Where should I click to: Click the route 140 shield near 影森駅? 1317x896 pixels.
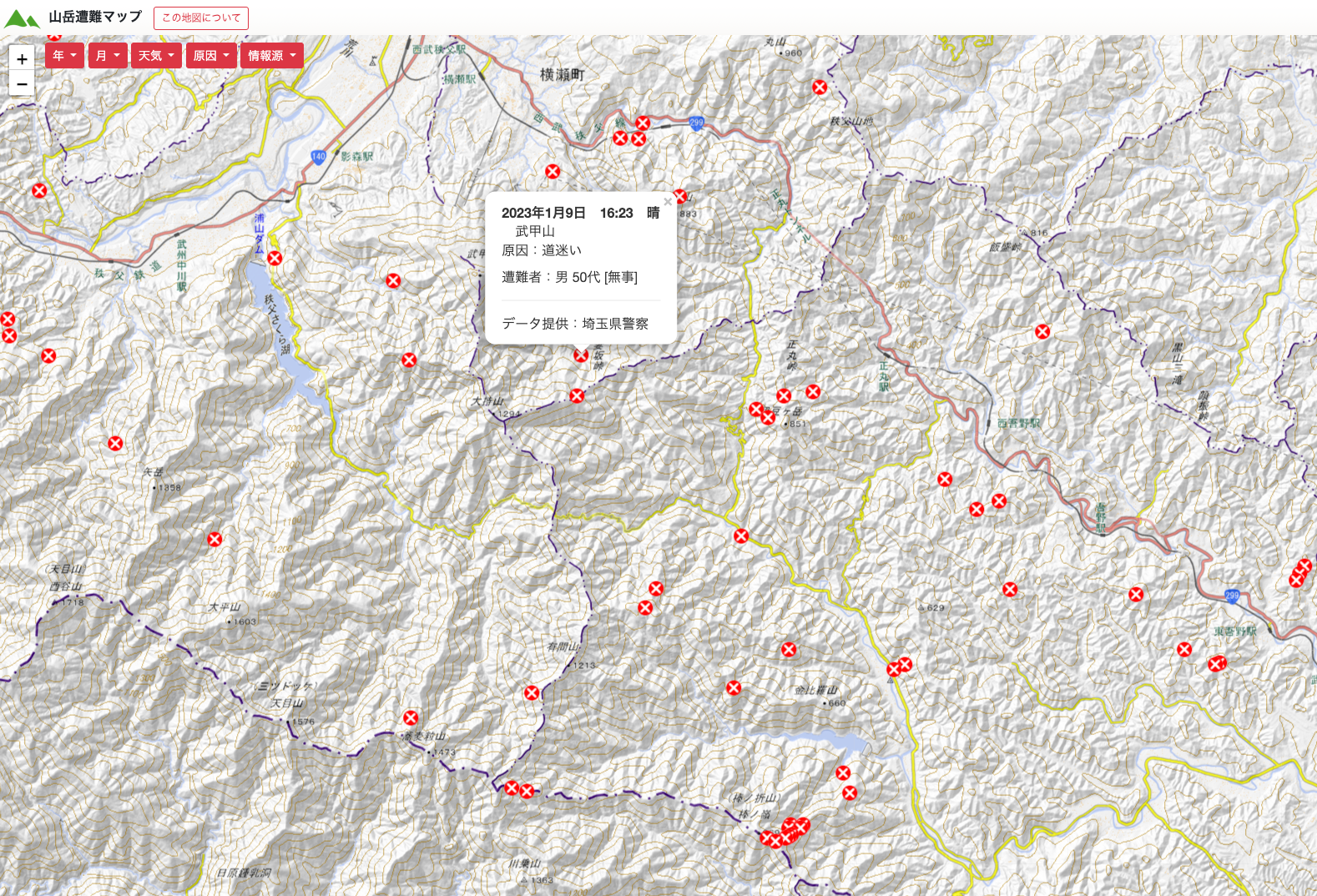click(318, 156)
